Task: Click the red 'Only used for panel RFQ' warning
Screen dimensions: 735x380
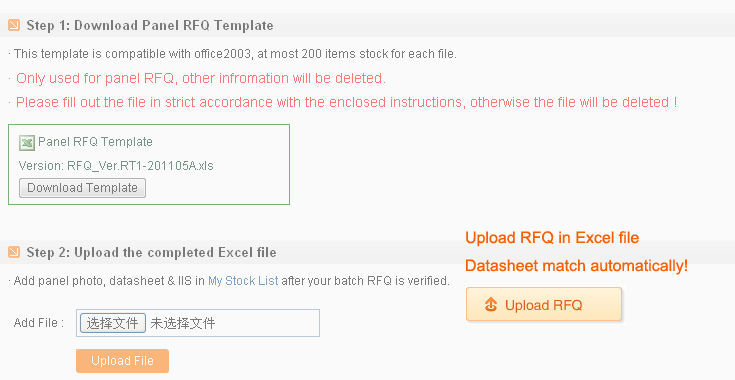Action: click(x=199, y=78)
